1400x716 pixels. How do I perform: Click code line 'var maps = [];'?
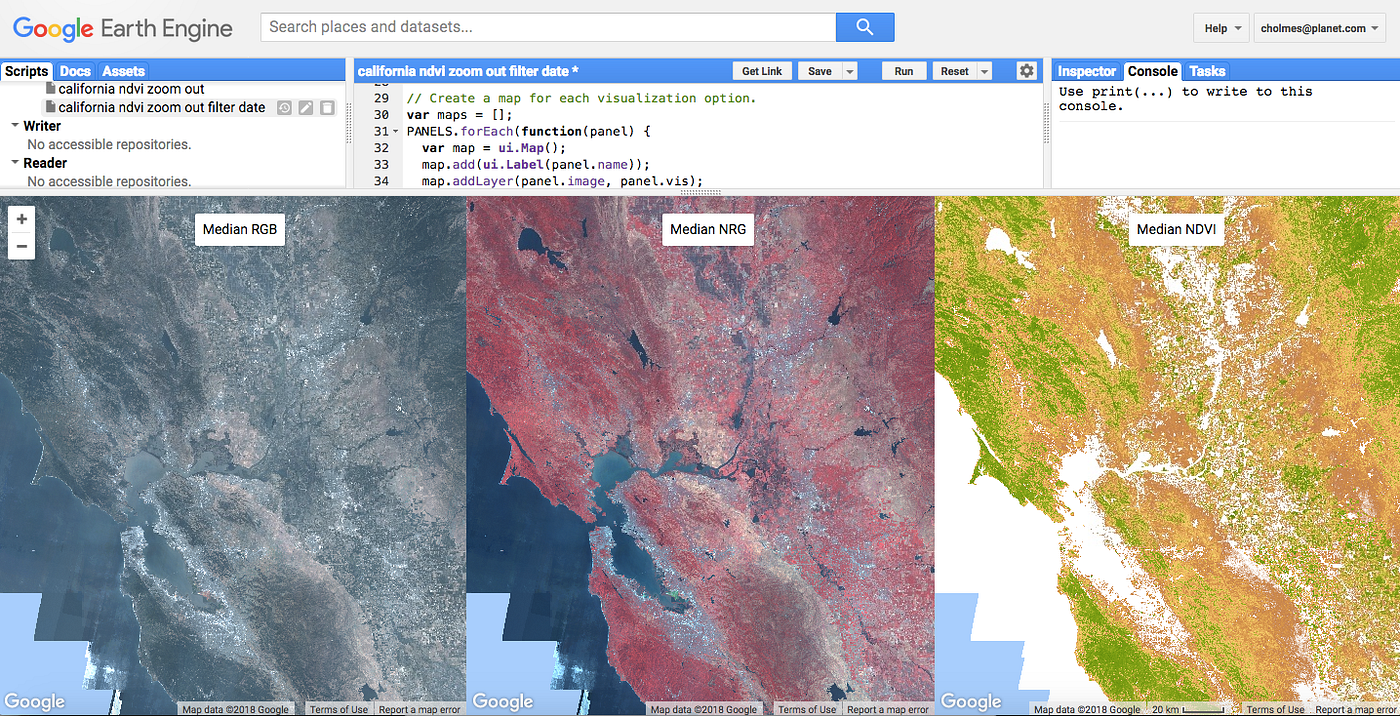[x=459, y=115]
